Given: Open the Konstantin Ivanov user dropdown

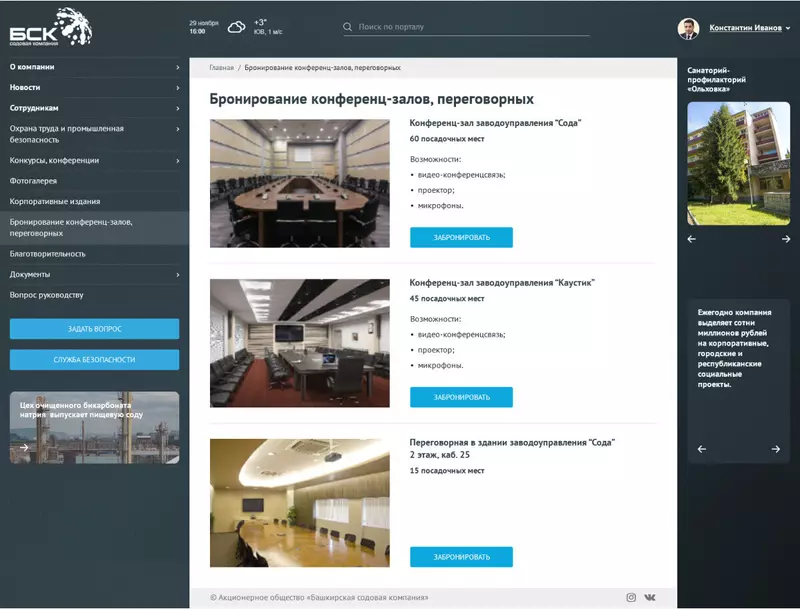Looking at the screenshot, I should click(749, 28).
